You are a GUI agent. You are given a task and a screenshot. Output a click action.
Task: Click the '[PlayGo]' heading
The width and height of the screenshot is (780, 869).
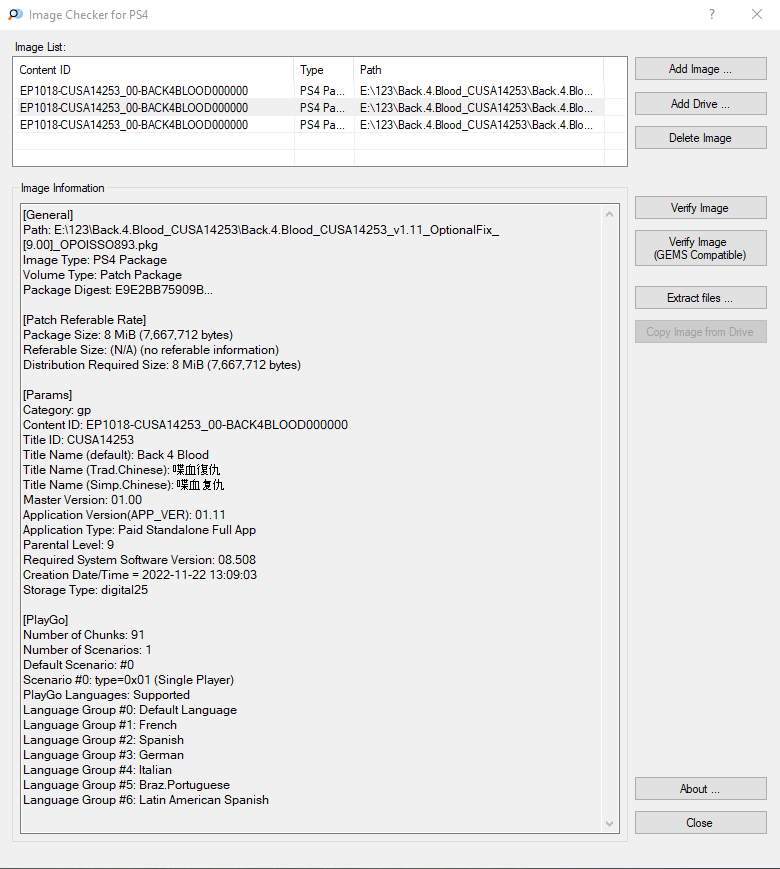coord(46,619)
